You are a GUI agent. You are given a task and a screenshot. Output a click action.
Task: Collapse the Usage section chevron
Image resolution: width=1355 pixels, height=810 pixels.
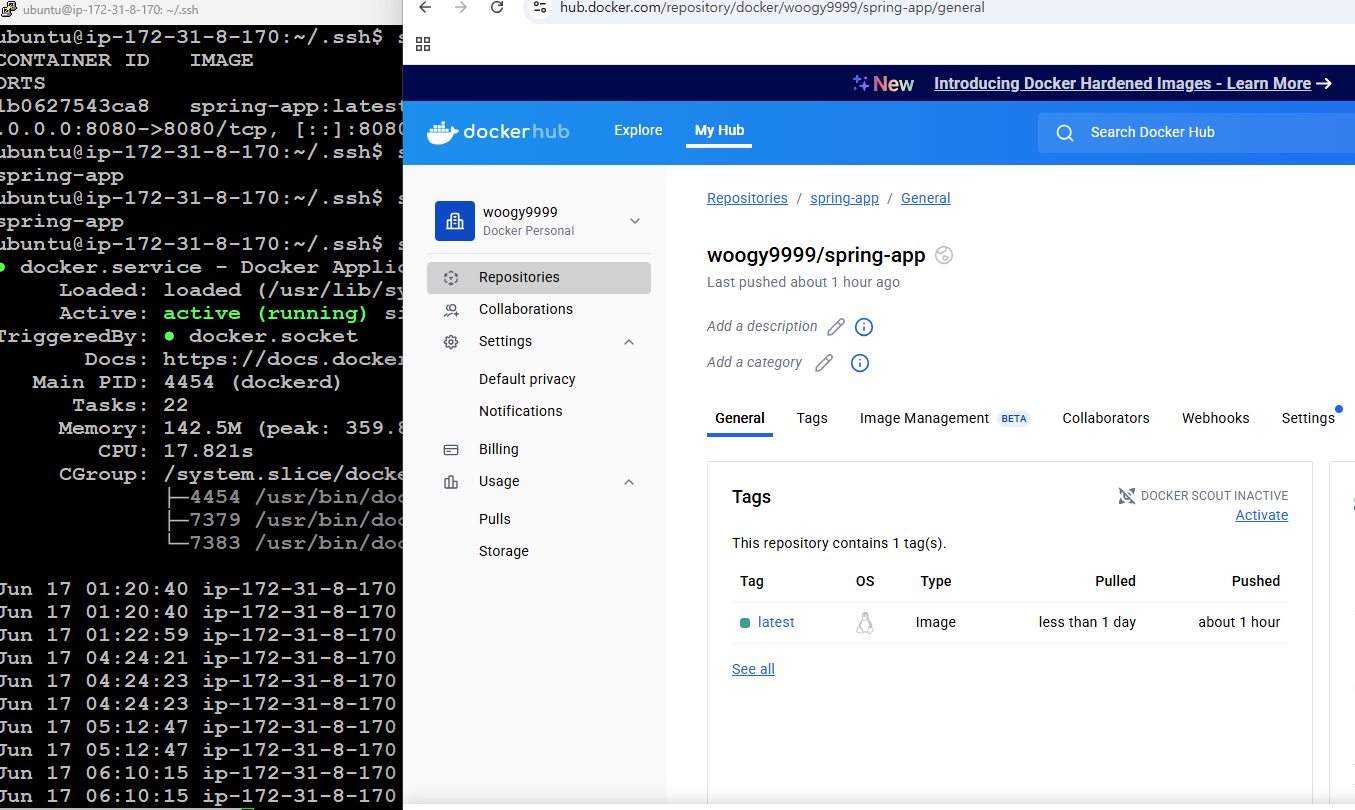(x=629, y=482)
